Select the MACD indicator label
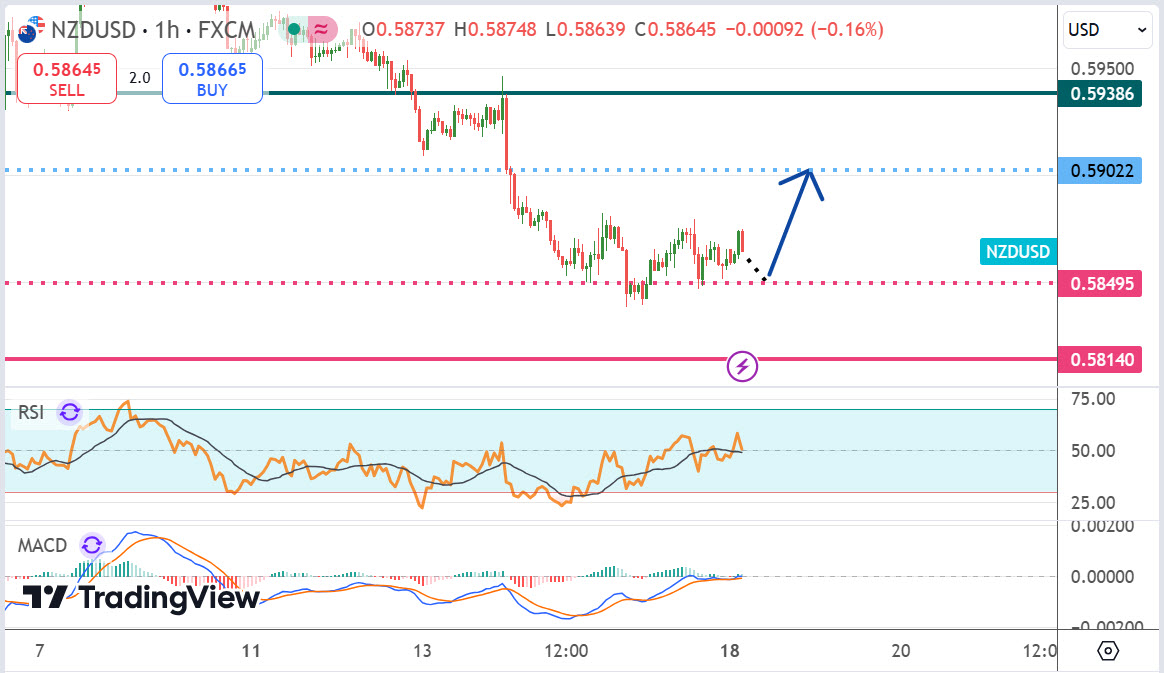The image size is (1164, 673). (43, 545)
